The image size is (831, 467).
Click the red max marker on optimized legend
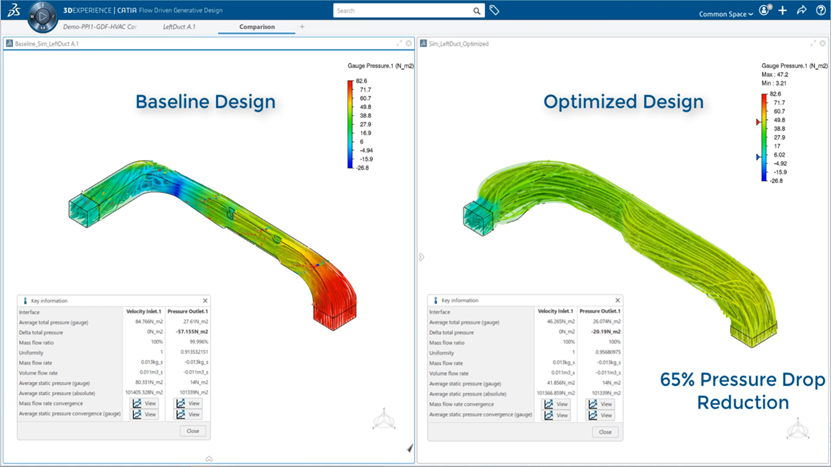coord(758,122)
